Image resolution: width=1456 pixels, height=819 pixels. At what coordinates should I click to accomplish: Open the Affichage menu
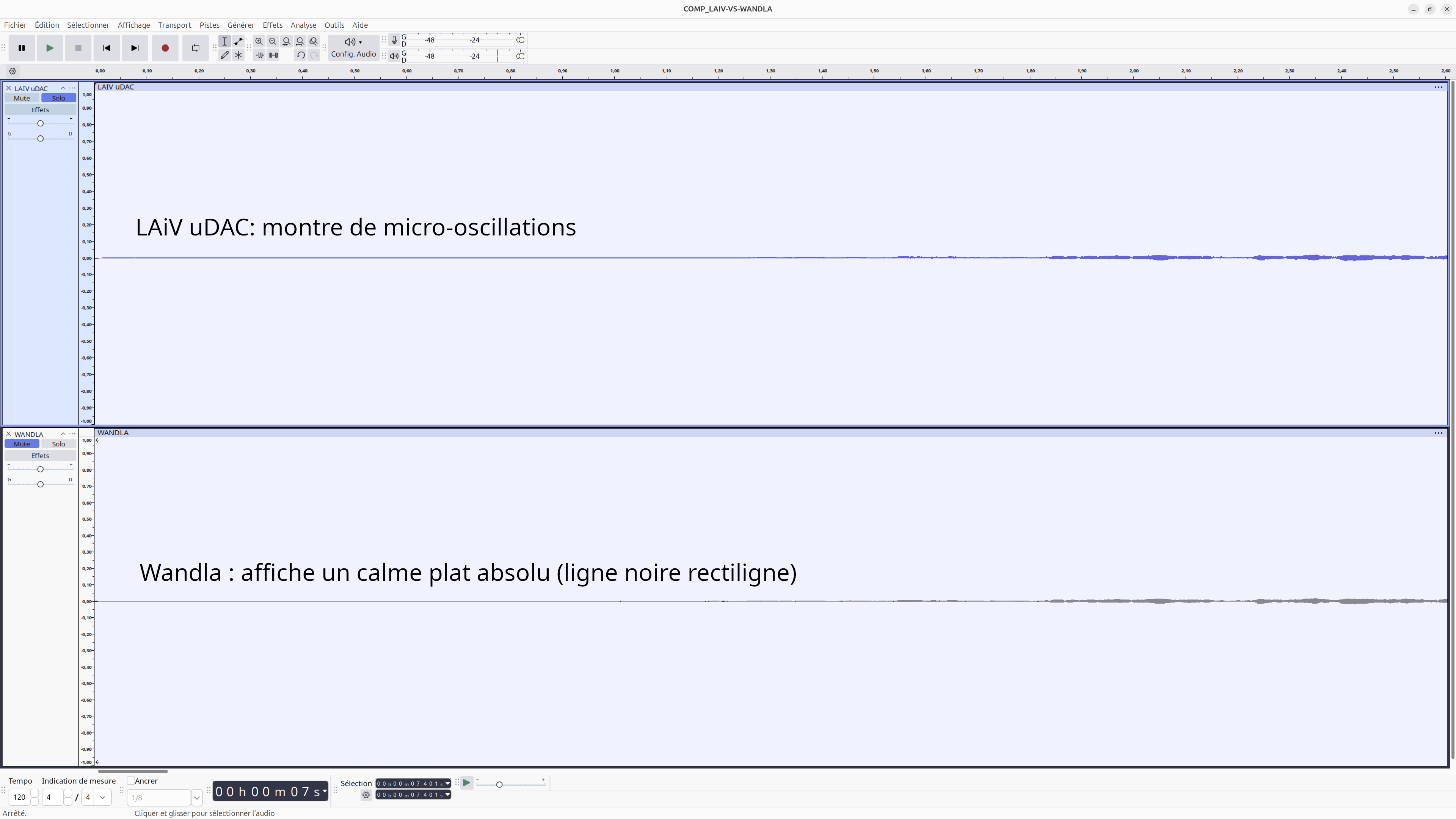coord(134,25)
